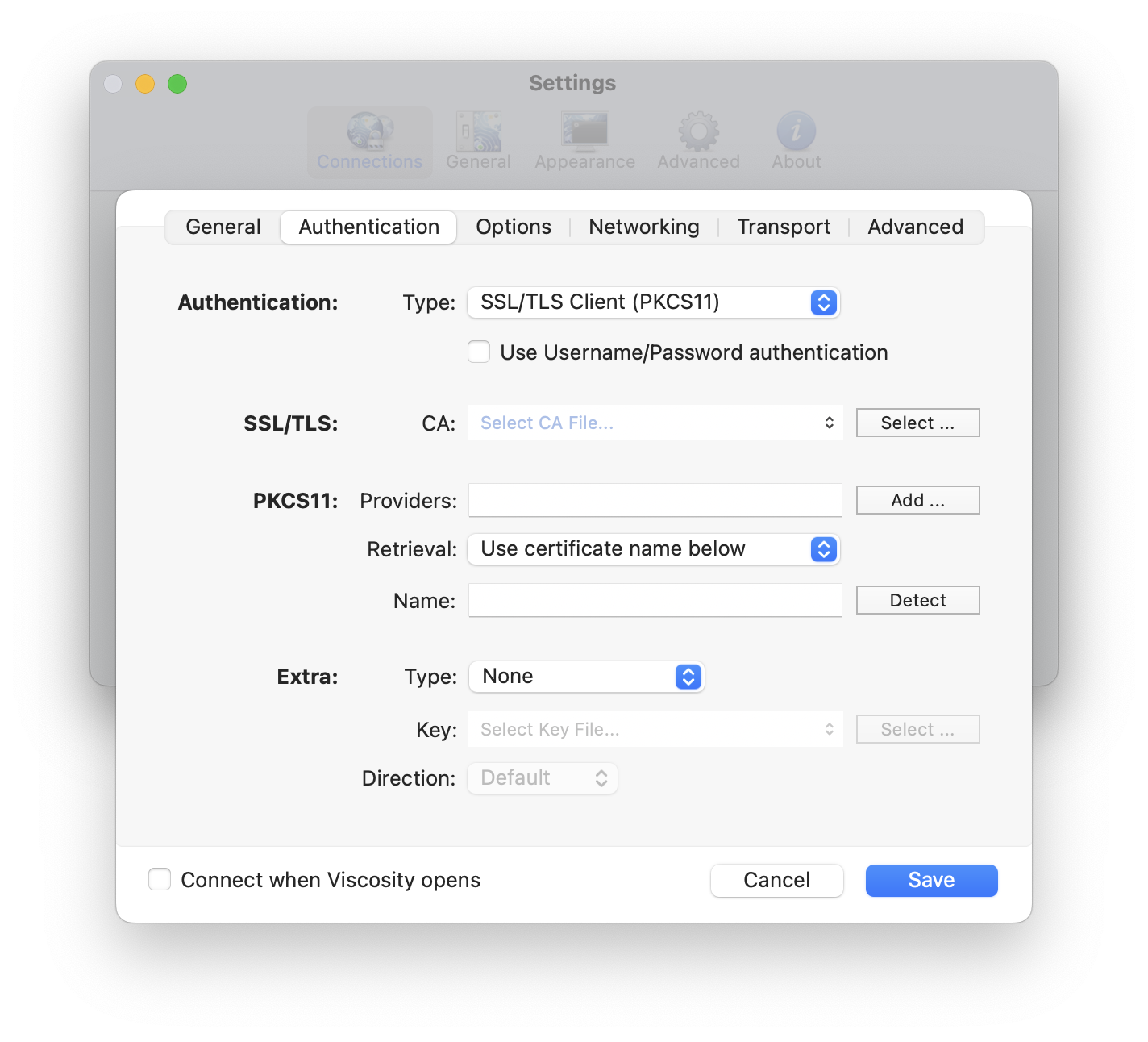1148x1042 pixels.
Task: Open the Retrieval dropdown
Action: 654,549
